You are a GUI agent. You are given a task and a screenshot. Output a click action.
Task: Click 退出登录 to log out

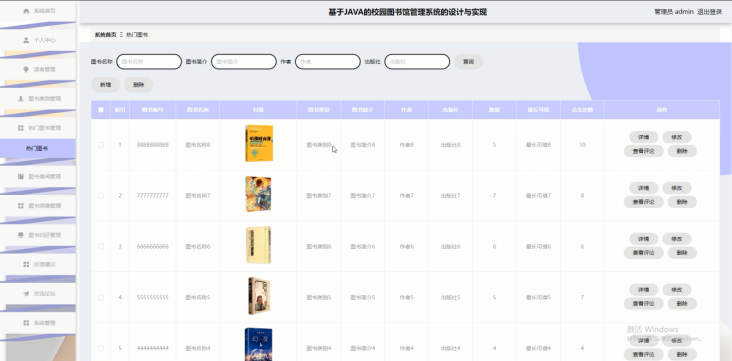[710, 12]
